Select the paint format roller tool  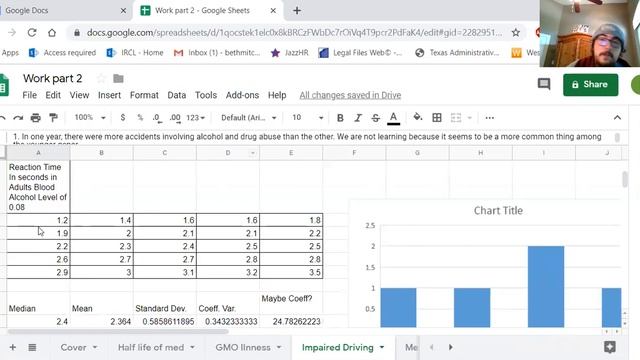click(53, 118)
